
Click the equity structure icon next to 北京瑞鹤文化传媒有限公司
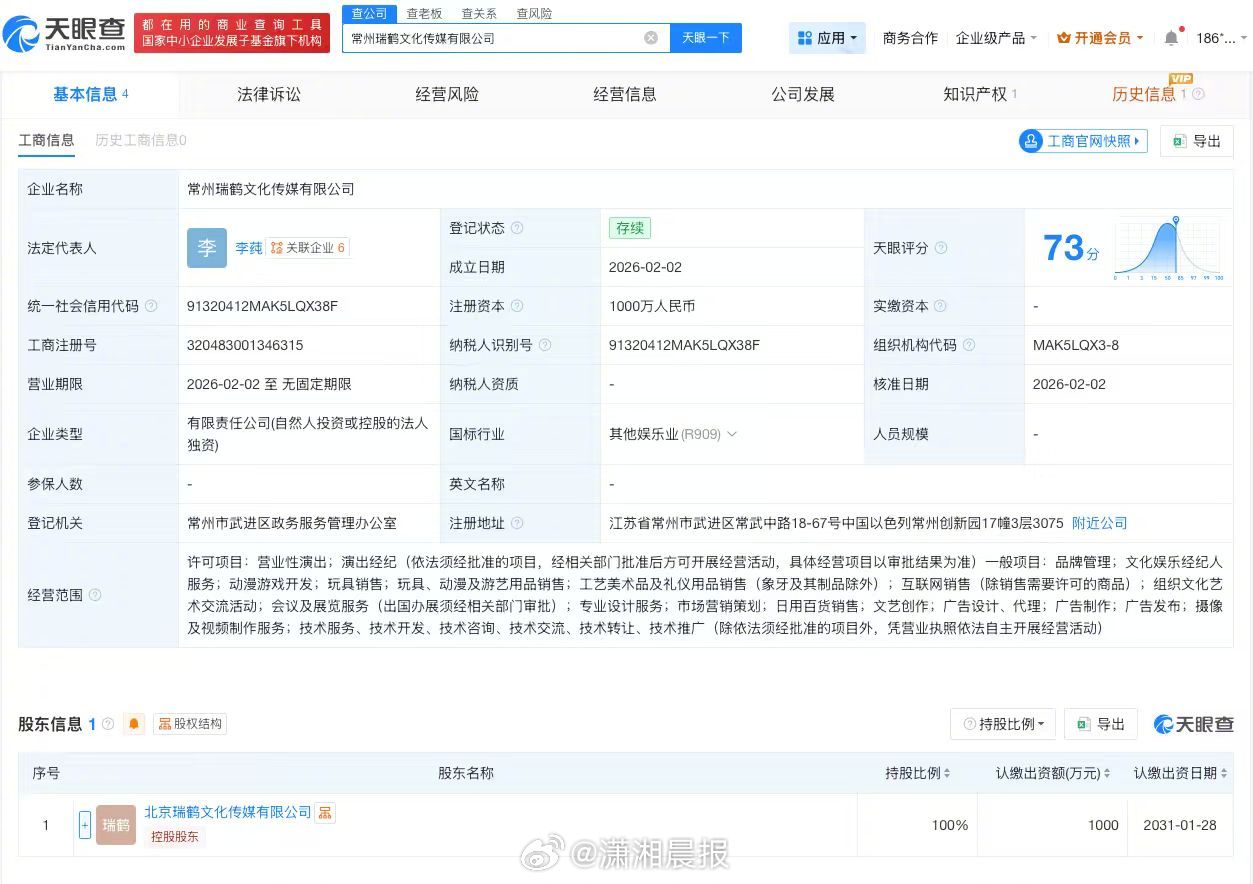click(325, 813)
